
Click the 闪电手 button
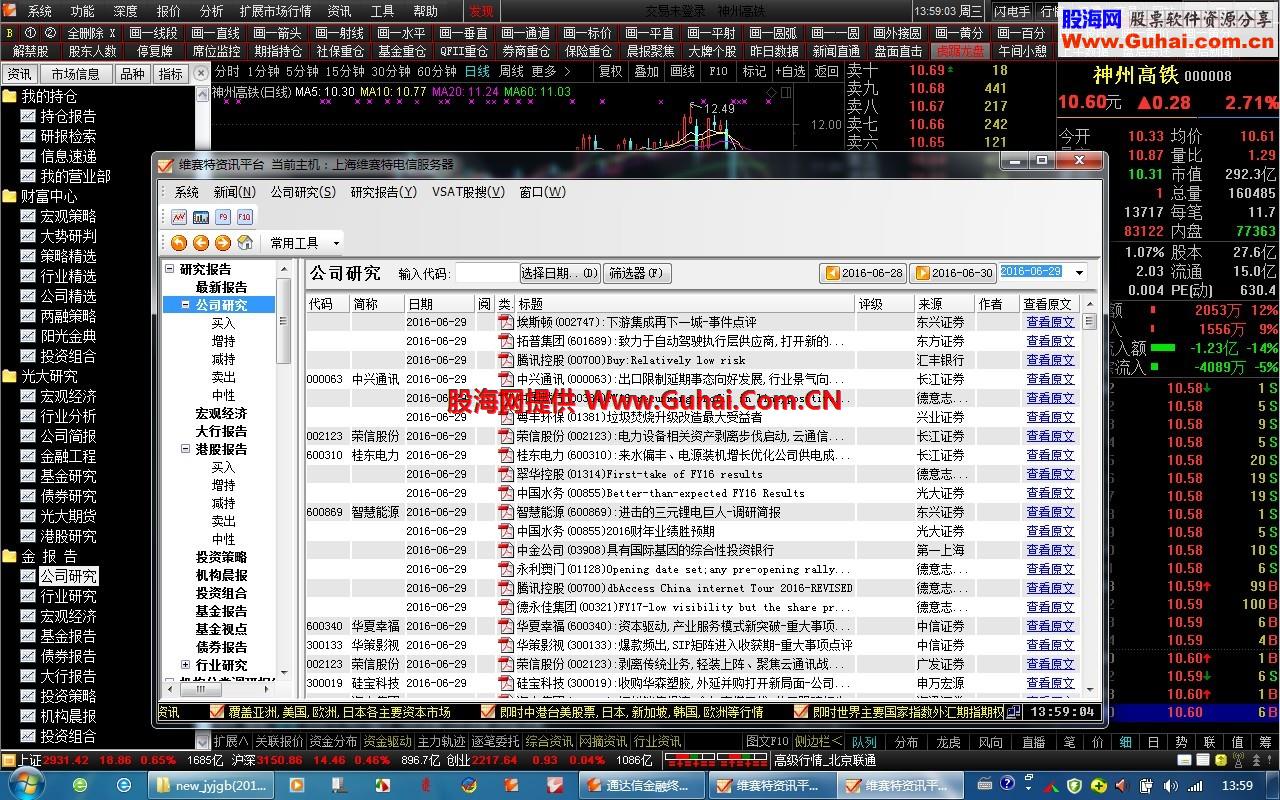[x=1013, y=11]
